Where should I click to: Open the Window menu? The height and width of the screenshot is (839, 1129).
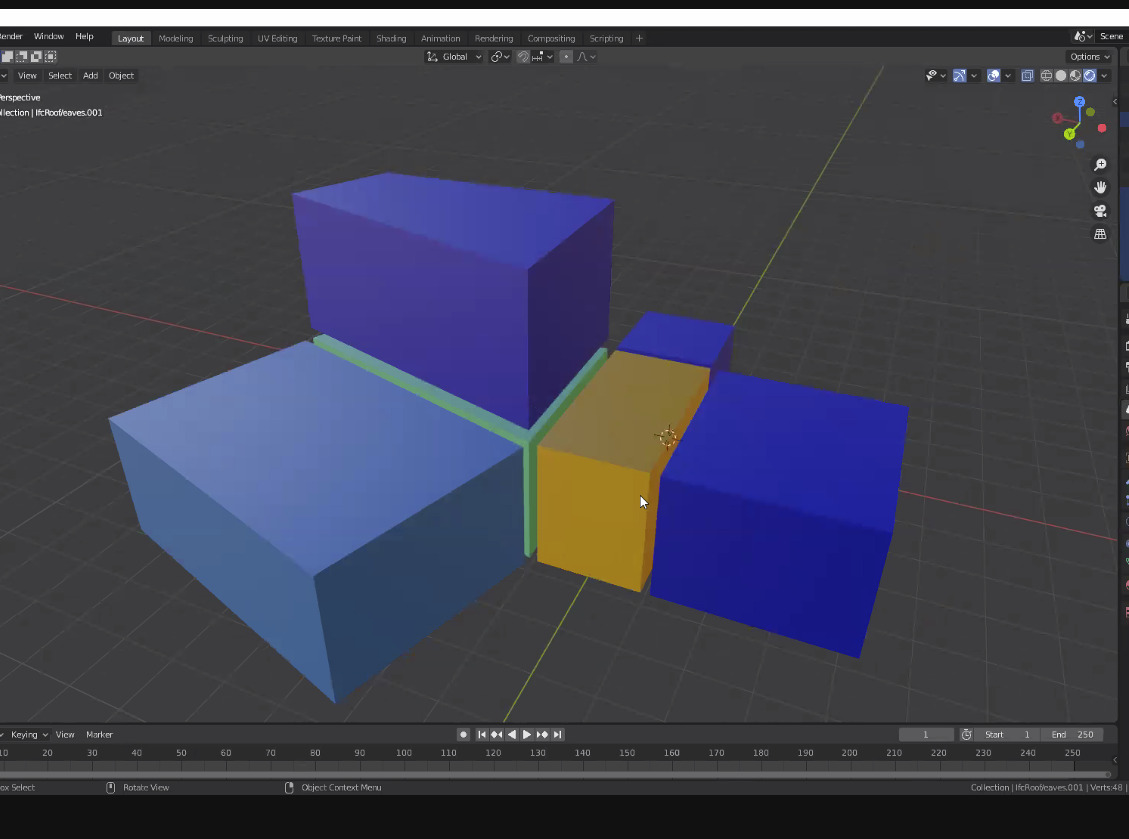point(49,36)
